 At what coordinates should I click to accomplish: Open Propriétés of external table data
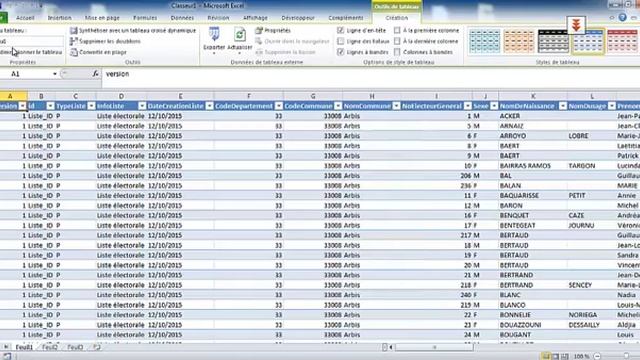click(273, 31)
